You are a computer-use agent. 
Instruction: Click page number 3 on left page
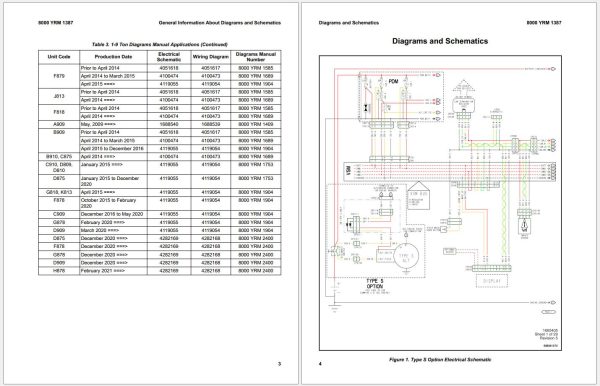point(279,364)
